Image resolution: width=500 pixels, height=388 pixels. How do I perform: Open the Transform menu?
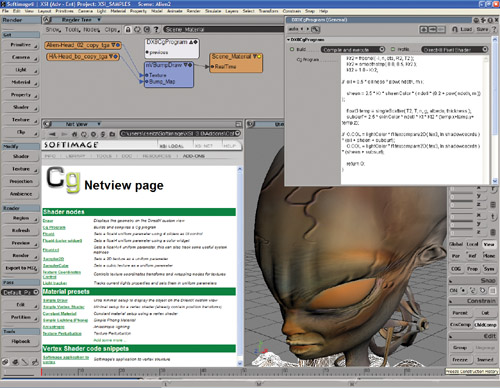pos(268,11)
